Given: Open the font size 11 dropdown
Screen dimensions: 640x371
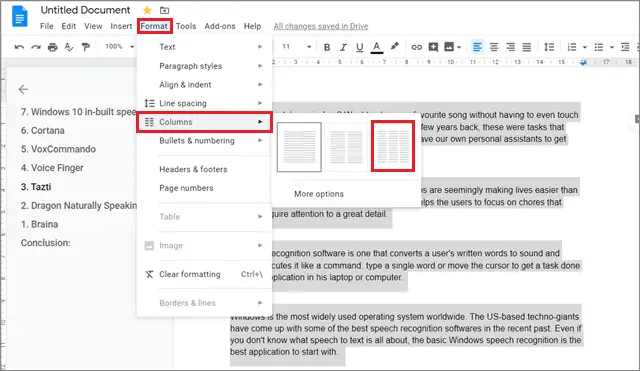Looking at the screenshot, I should point(297,47).
